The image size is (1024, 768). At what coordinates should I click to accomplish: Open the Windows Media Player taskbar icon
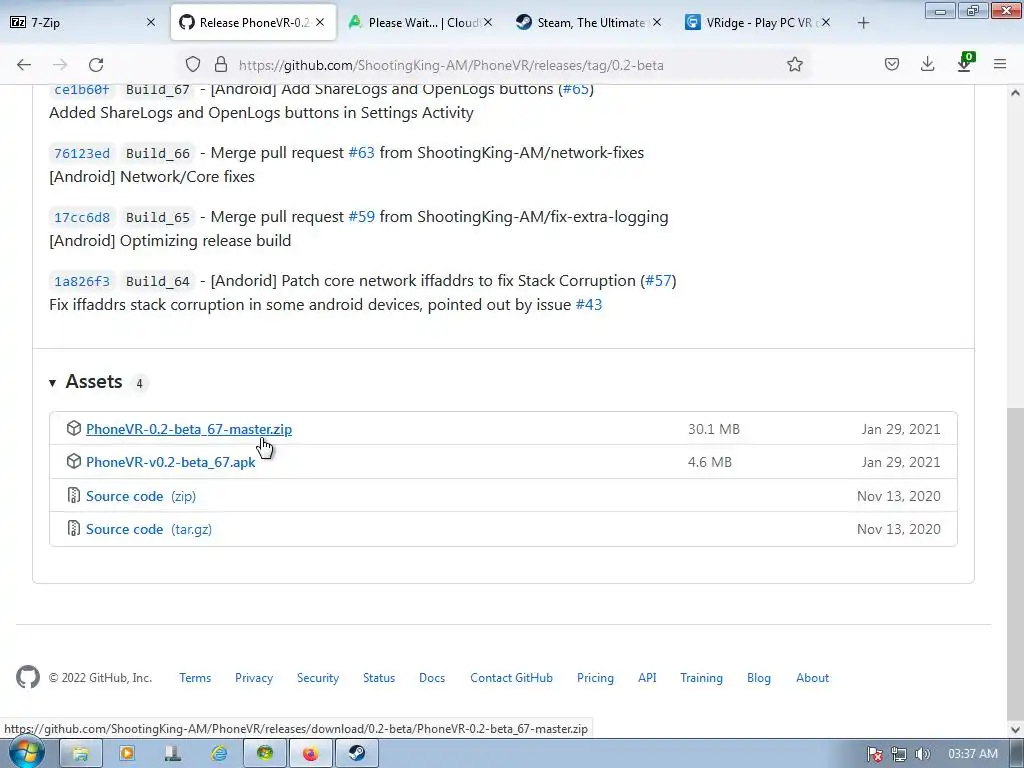pos(127,754)
